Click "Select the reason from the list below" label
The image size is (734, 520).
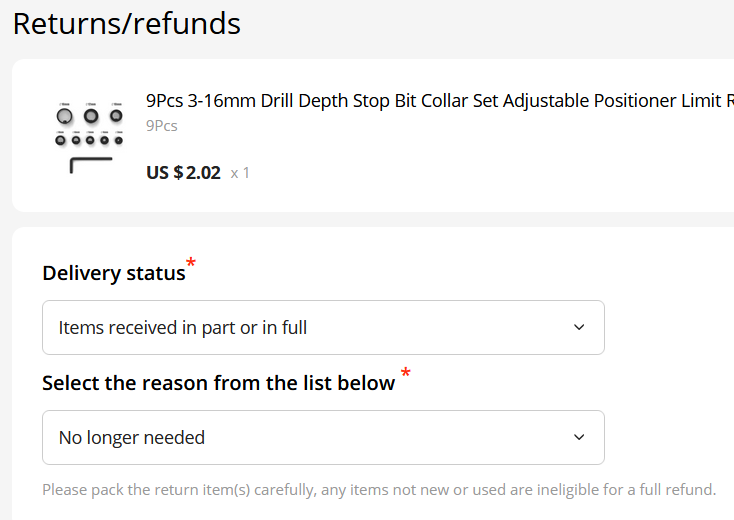(219, 383)
